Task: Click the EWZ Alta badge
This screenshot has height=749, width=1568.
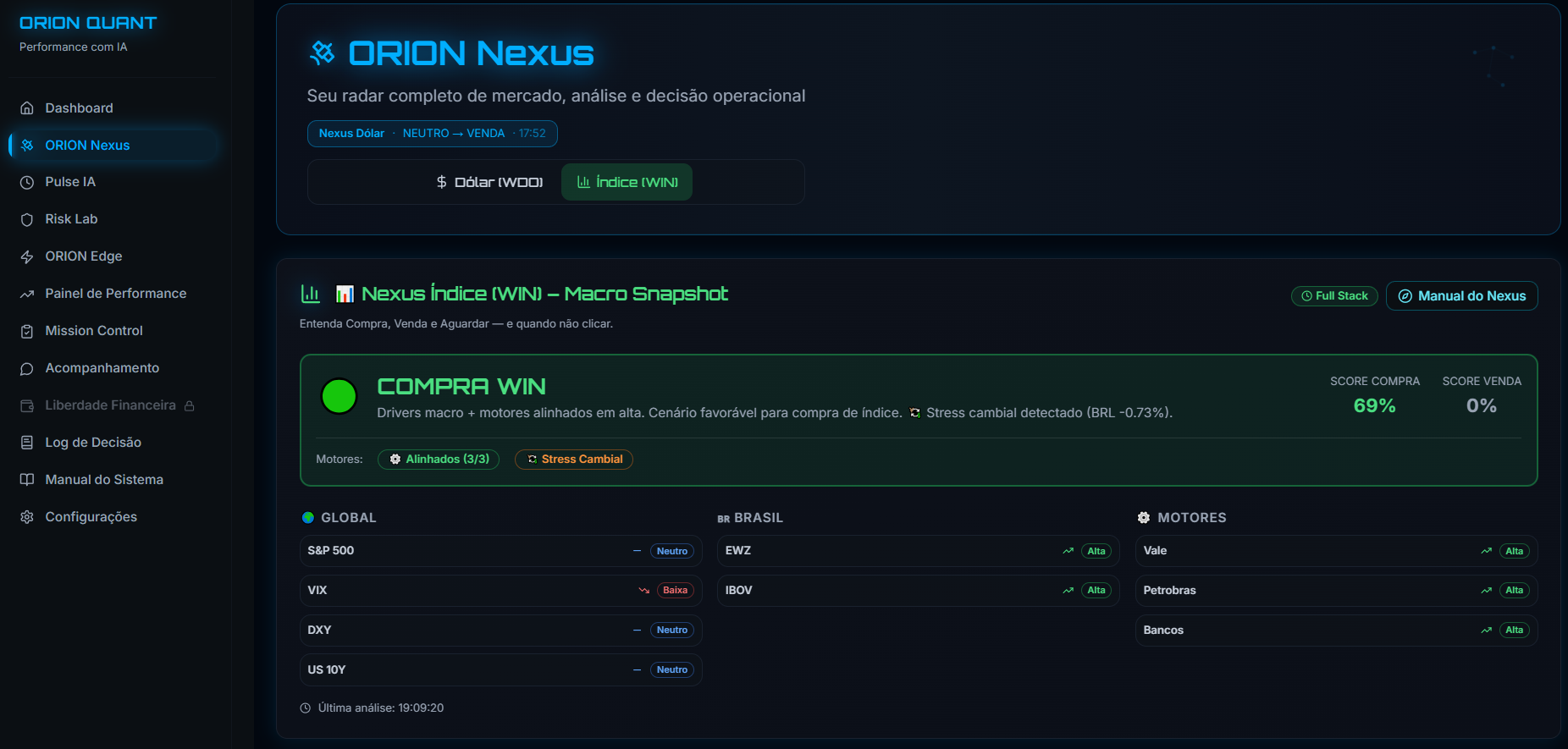Action: [x=1096, y=551]
